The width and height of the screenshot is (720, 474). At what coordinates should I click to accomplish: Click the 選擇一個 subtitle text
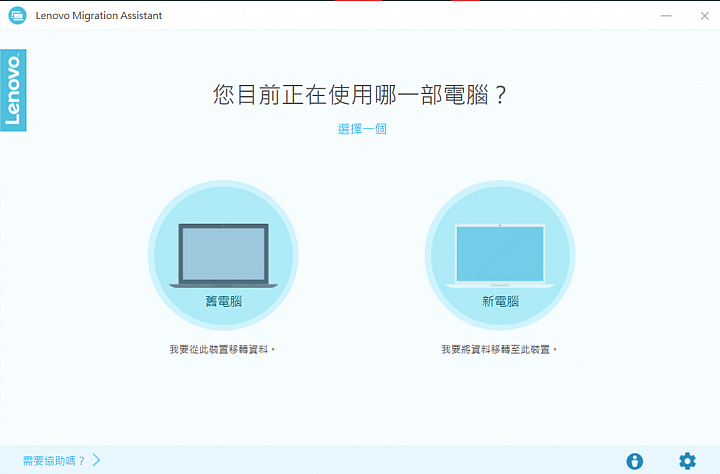tap(362, 129)
